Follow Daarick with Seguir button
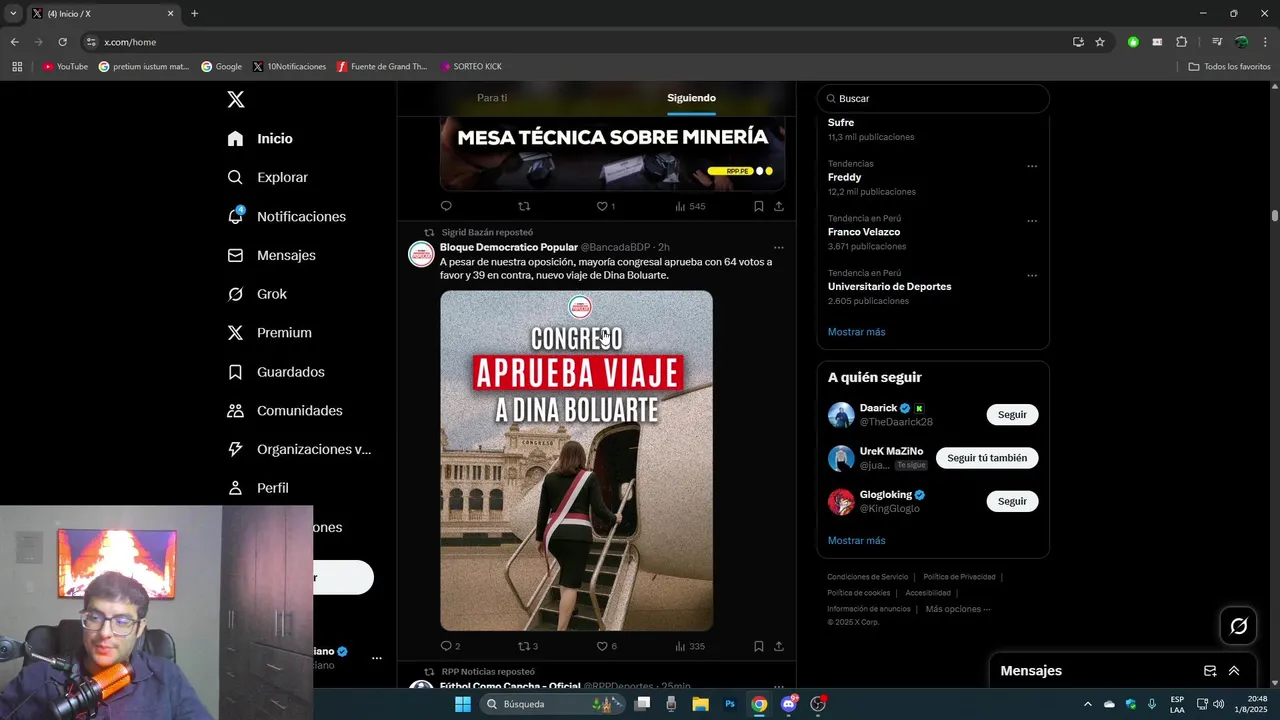The image size is (1280, 720). coord(1012,415)
